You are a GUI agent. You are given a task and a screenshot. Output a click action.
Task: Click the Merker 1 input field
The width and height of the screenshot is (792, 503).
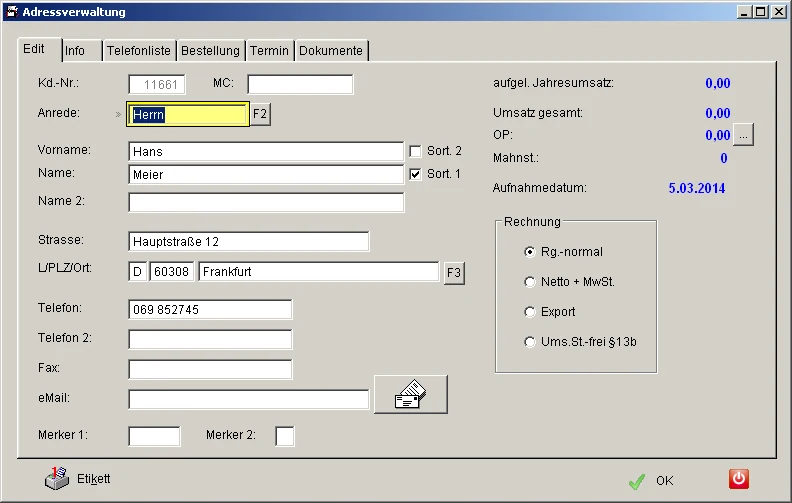pyautogui.click(x=155, y=436)
